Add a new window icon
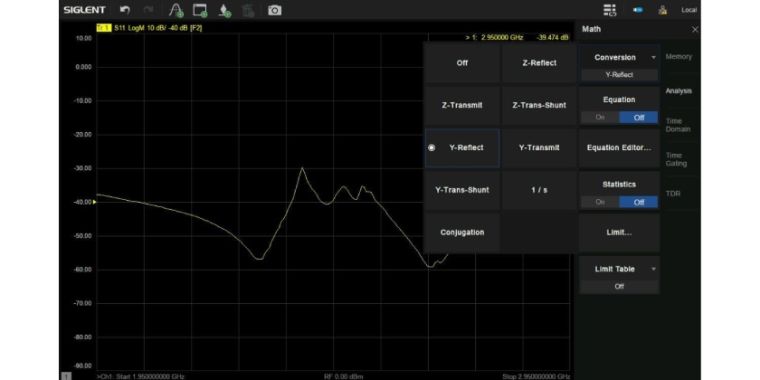The height and width of the screenshot is (380, 760). point(200,10)
